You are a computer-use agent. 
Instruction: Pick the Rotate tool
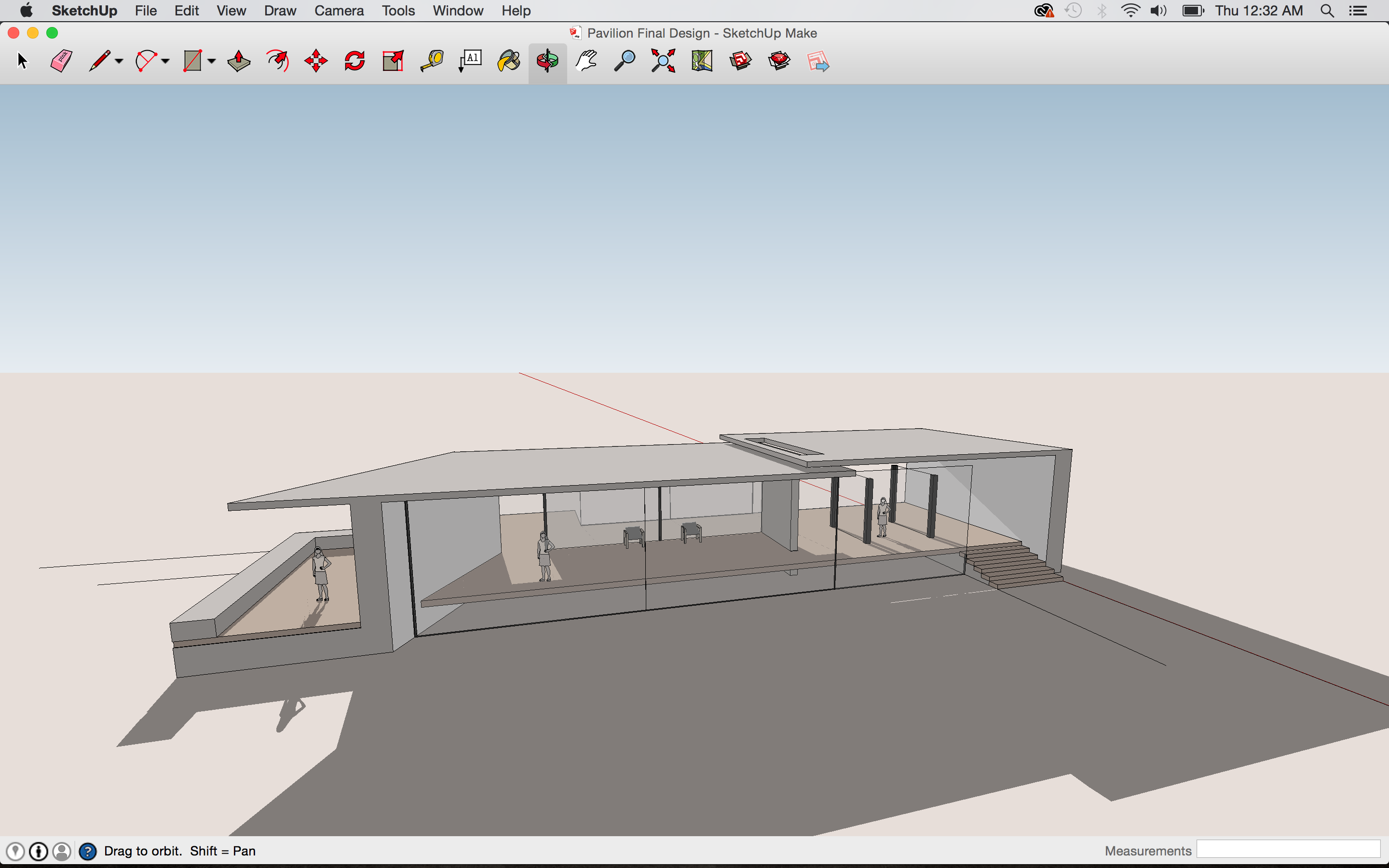coord(354,61)
